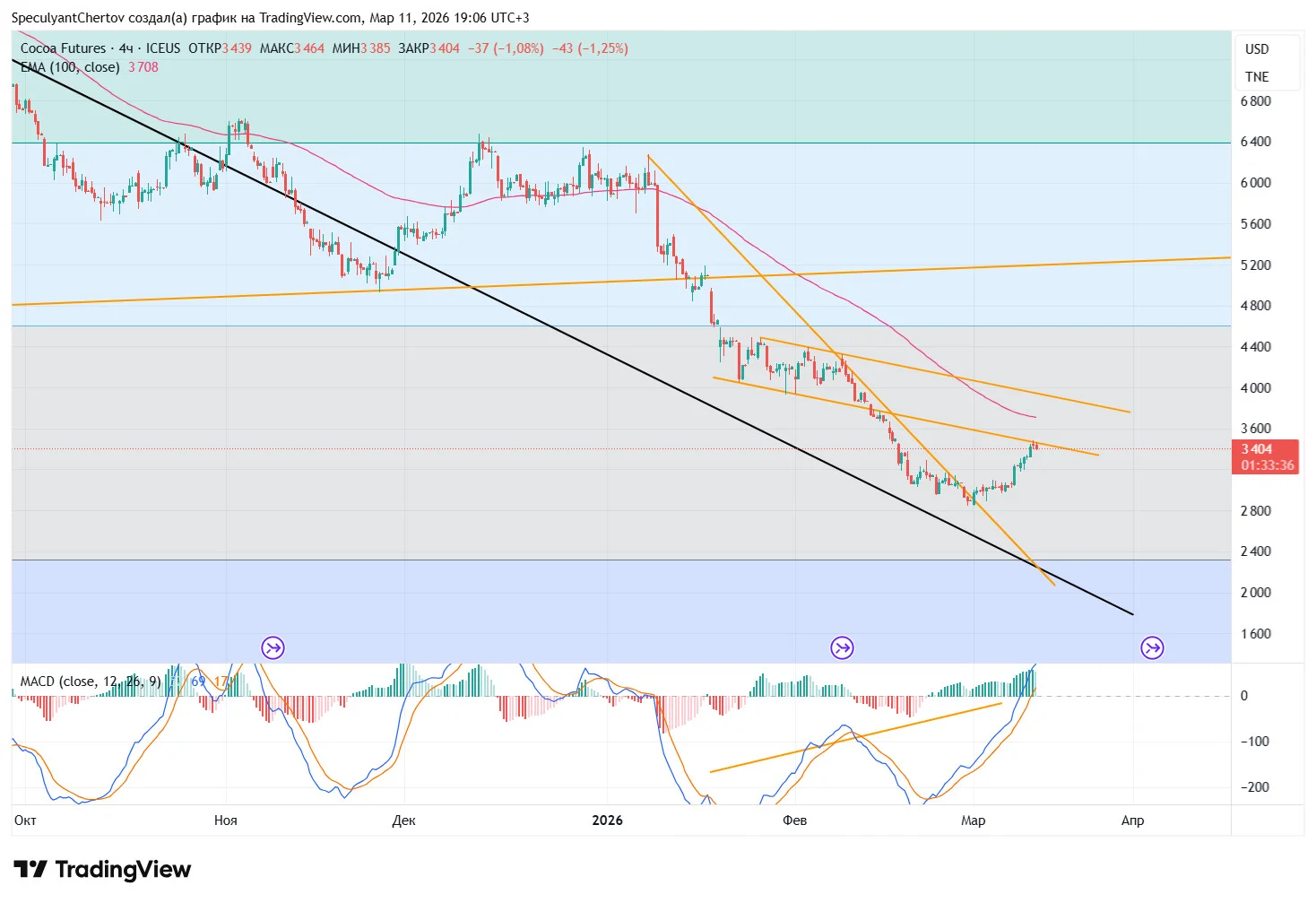Click the Окт label on the time axis

[x=25, y=821]
